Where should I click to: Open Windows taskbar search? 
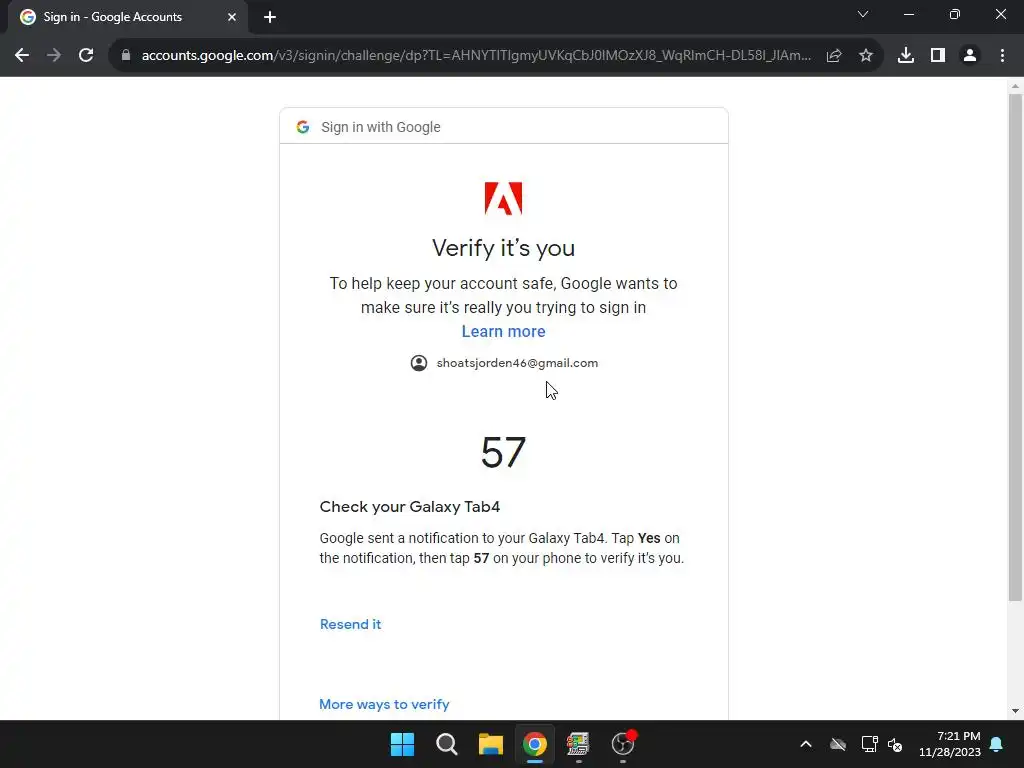[x=447, y=744]
